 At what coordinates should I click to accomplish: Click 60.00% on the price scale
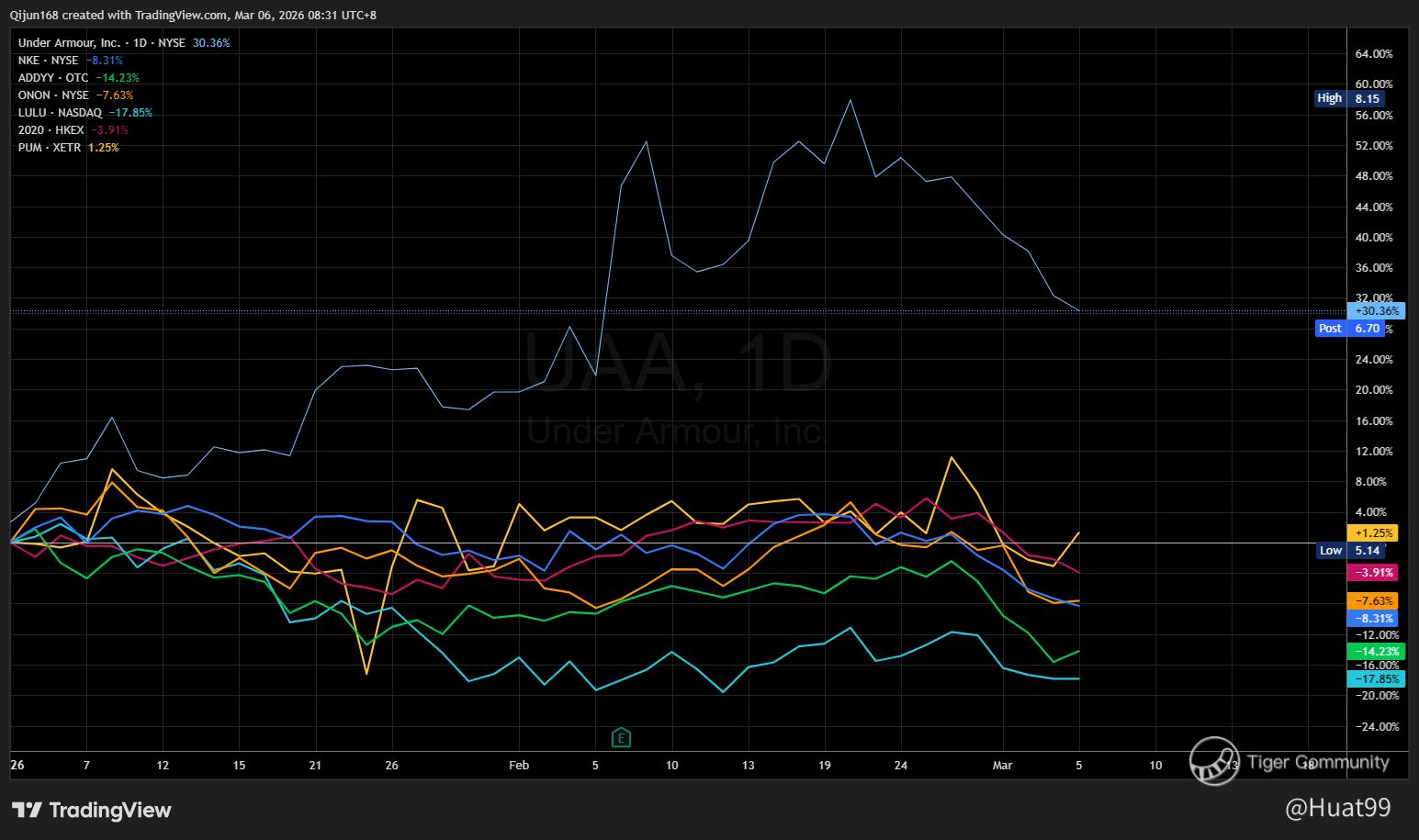1374,84
